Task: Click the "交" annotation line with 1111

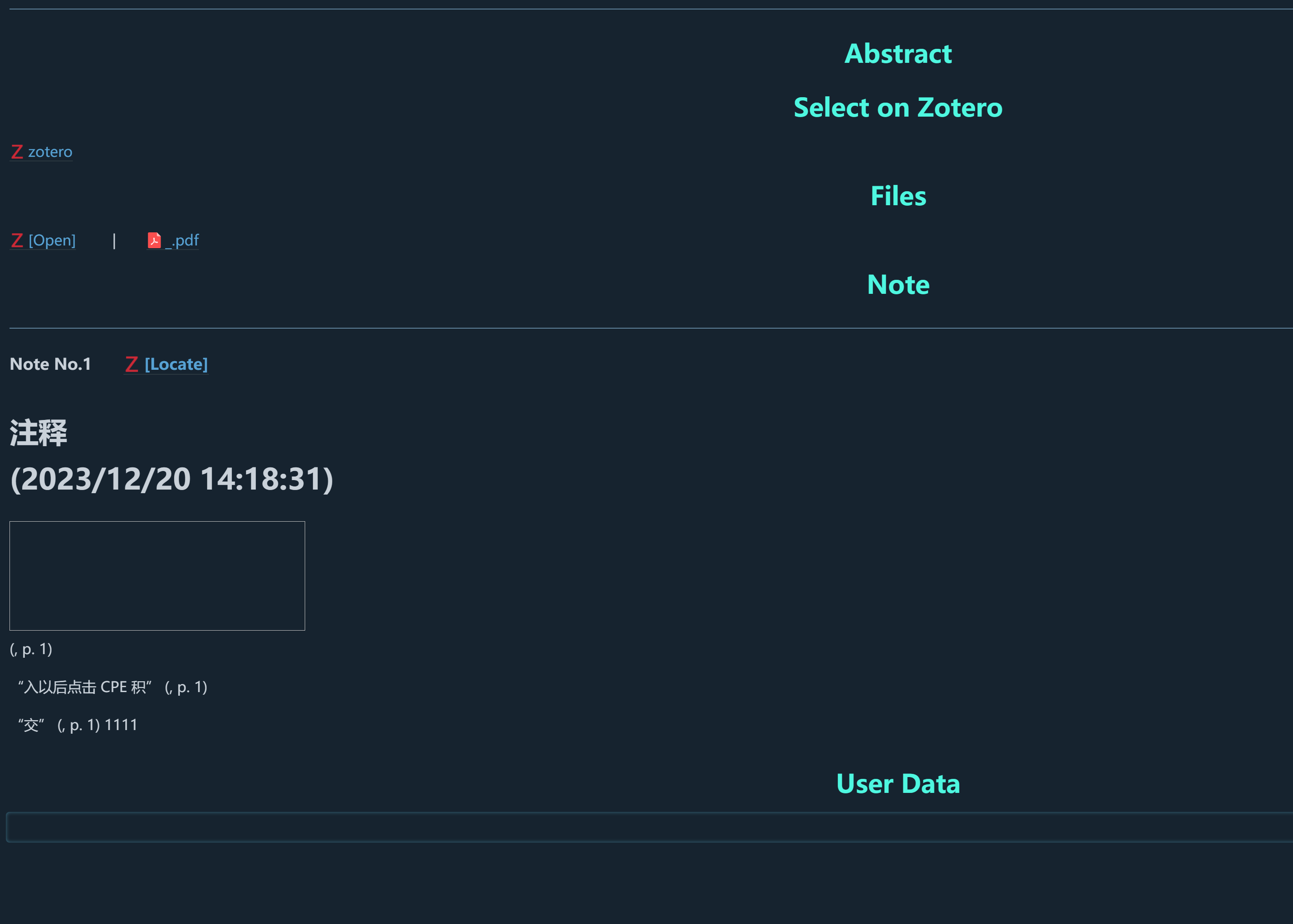Action: pyautogui.click(x=78, y=726)
